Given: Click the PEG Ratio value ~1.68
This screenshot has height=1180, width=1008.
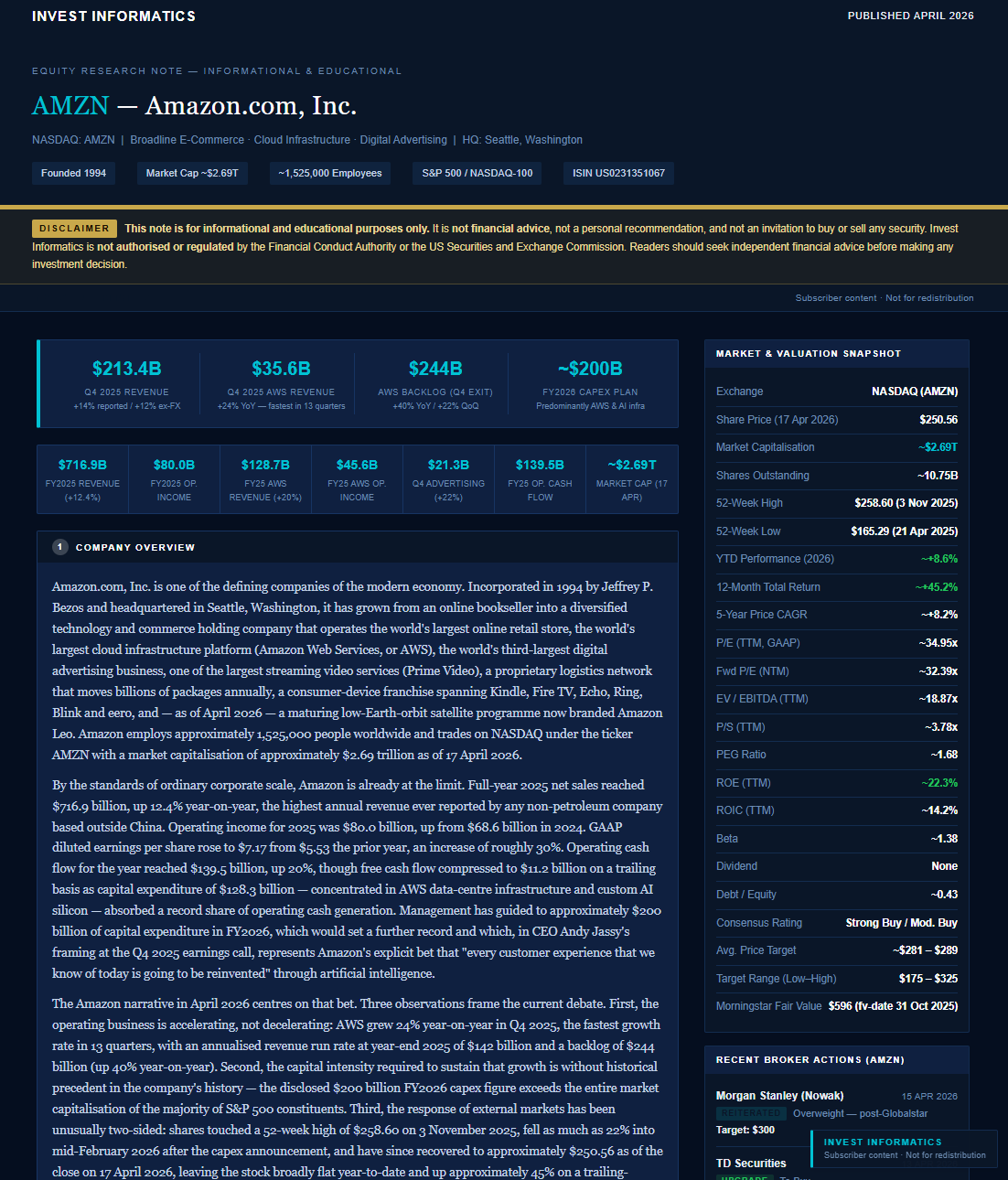Looking at the screenshot, I should pos(944,755).
